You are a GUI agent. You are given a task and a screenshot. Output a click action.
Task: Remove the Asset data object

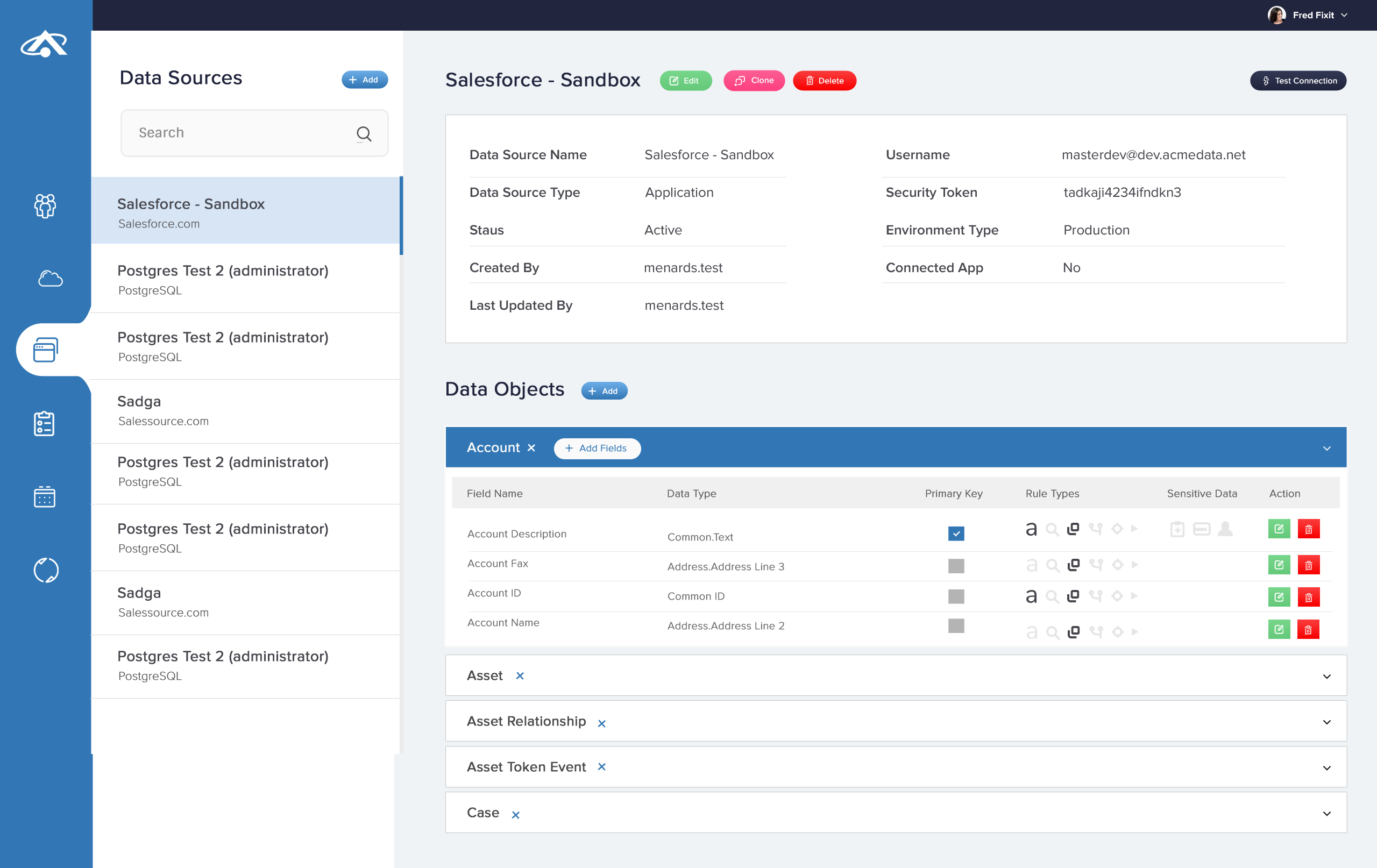pyautogui.click(x=520, y=676)
